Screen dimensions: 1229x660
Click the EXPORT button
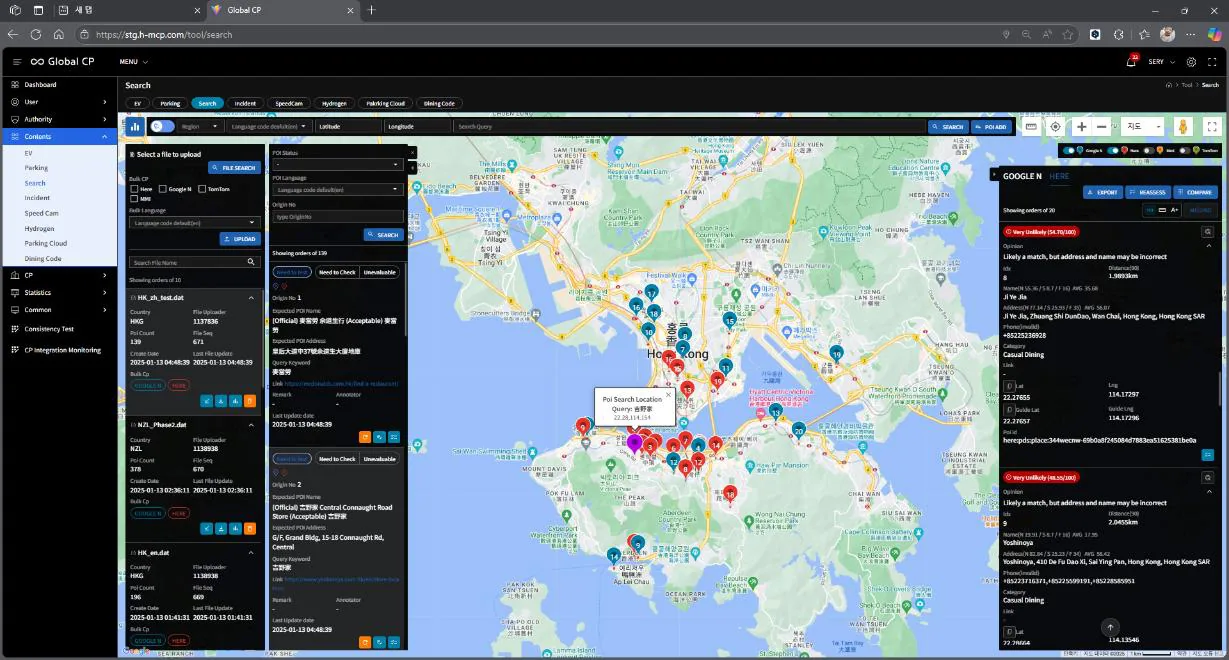pos(1103,192)
